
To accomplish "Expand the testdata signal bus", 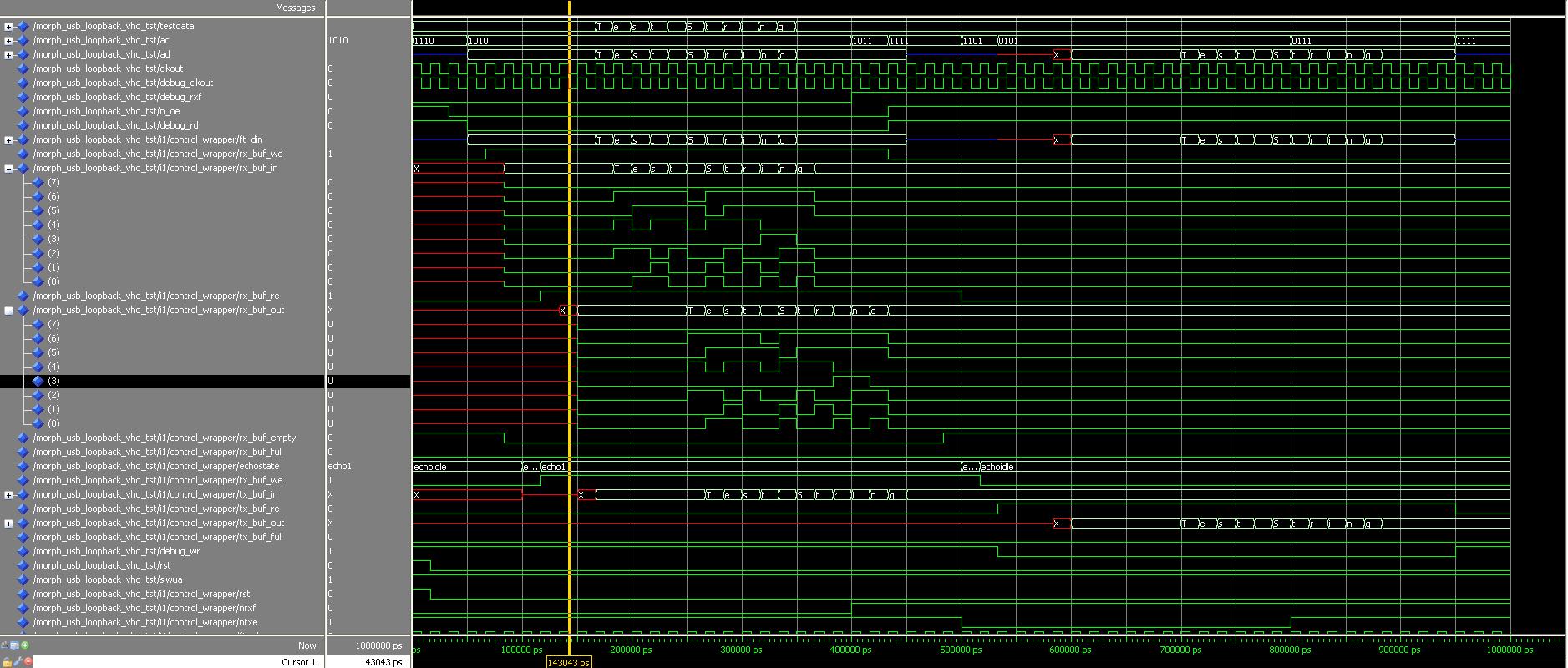I will pos(8,26).
